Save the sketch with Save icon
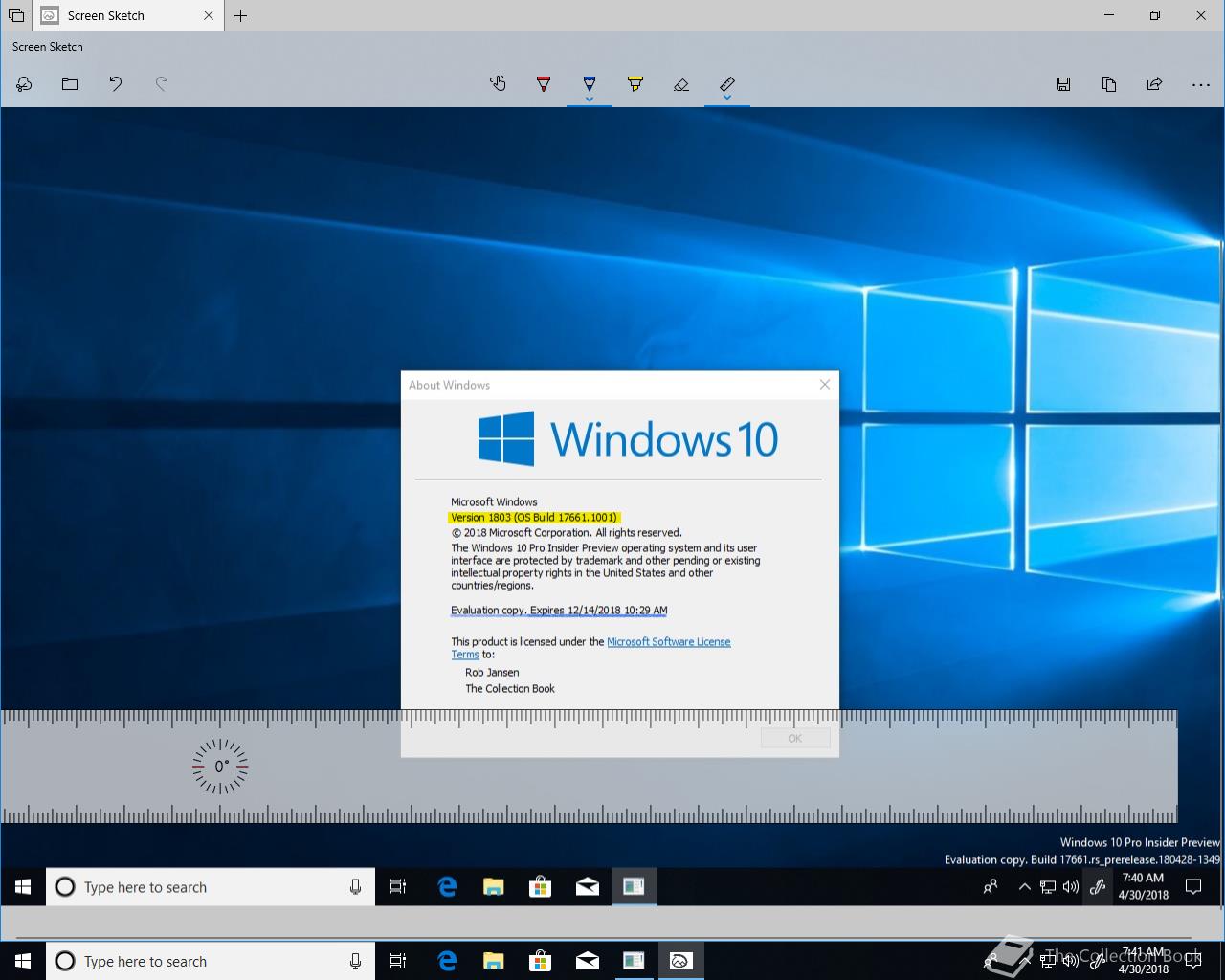The image size is (1225, 980). [1063, 84]
